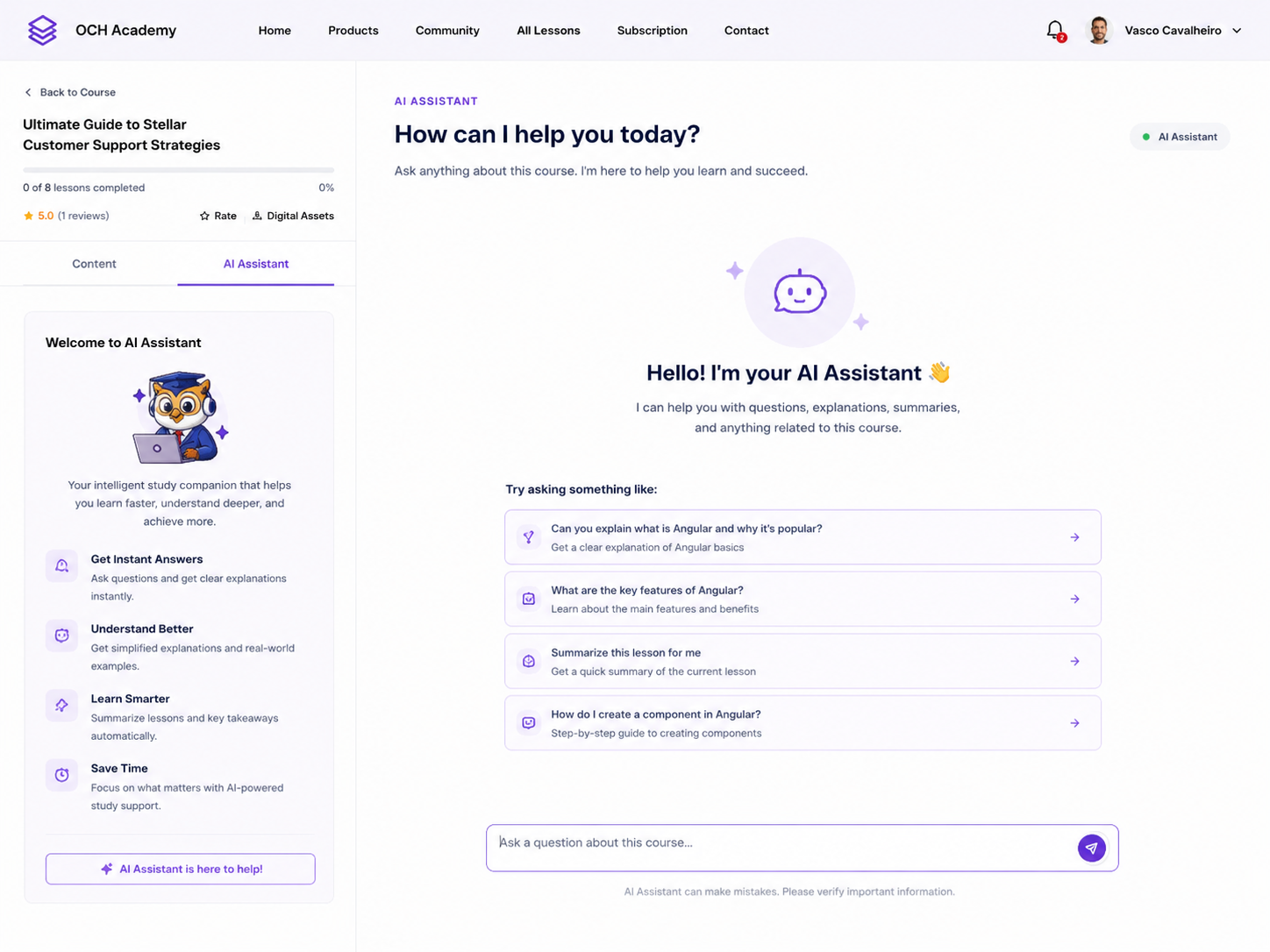Viewport: 1270px width, 952px height.
Task: Open arrow for 'Summarize this lesson for me'
Action: tap(1074, 661)
